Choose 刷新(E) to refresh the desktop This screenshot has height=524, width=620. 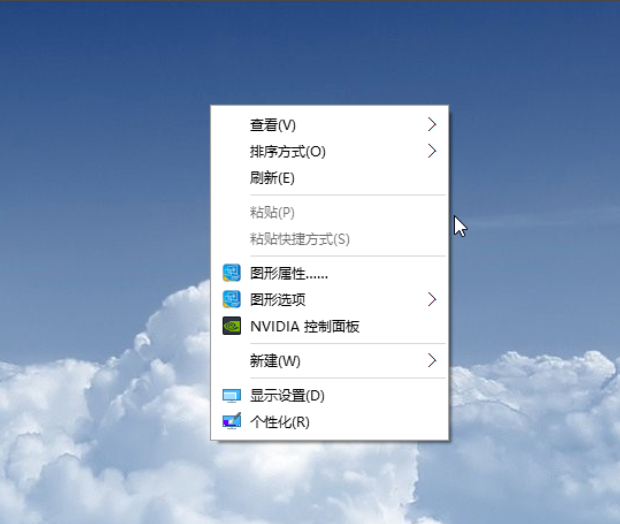[x=329, y=178]
